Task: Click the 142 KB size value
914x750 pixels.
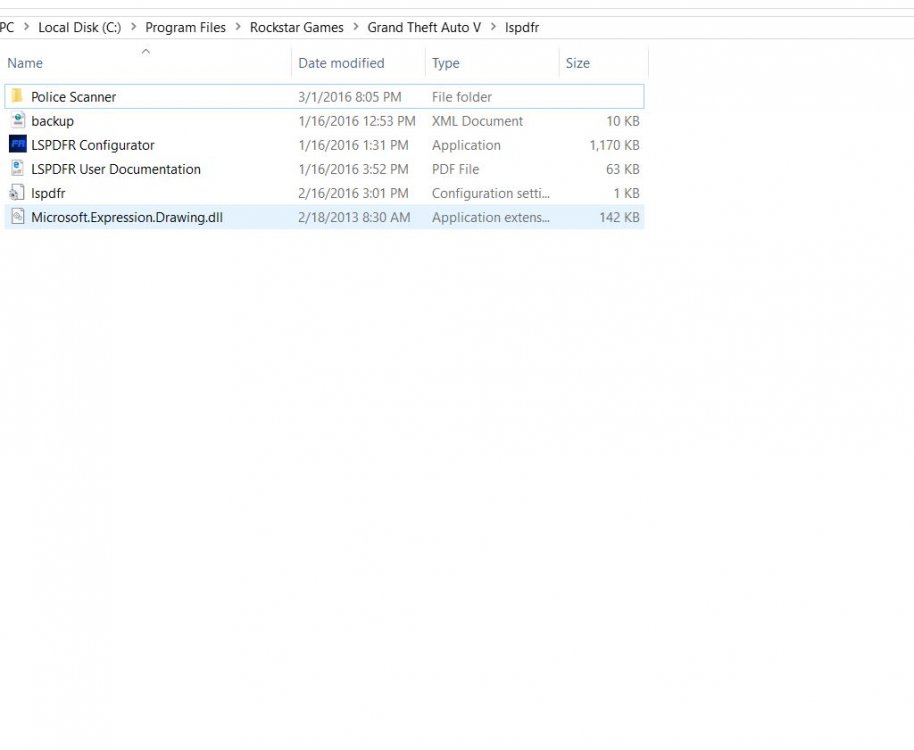Action: tap(619, 217)
